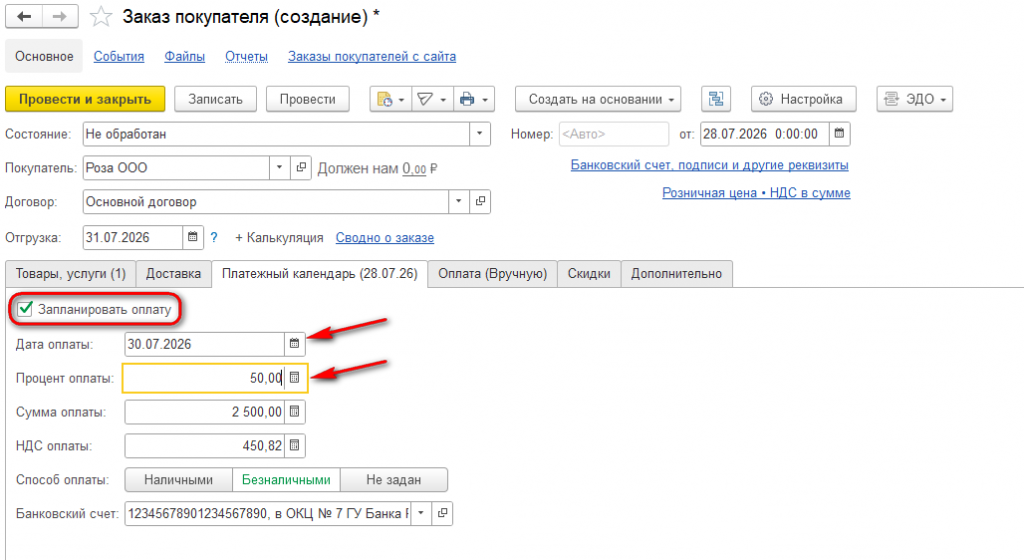1024x560 pixels.
Task: Open the Создать на основании dropdown
Action: click(x=598, y=99)
